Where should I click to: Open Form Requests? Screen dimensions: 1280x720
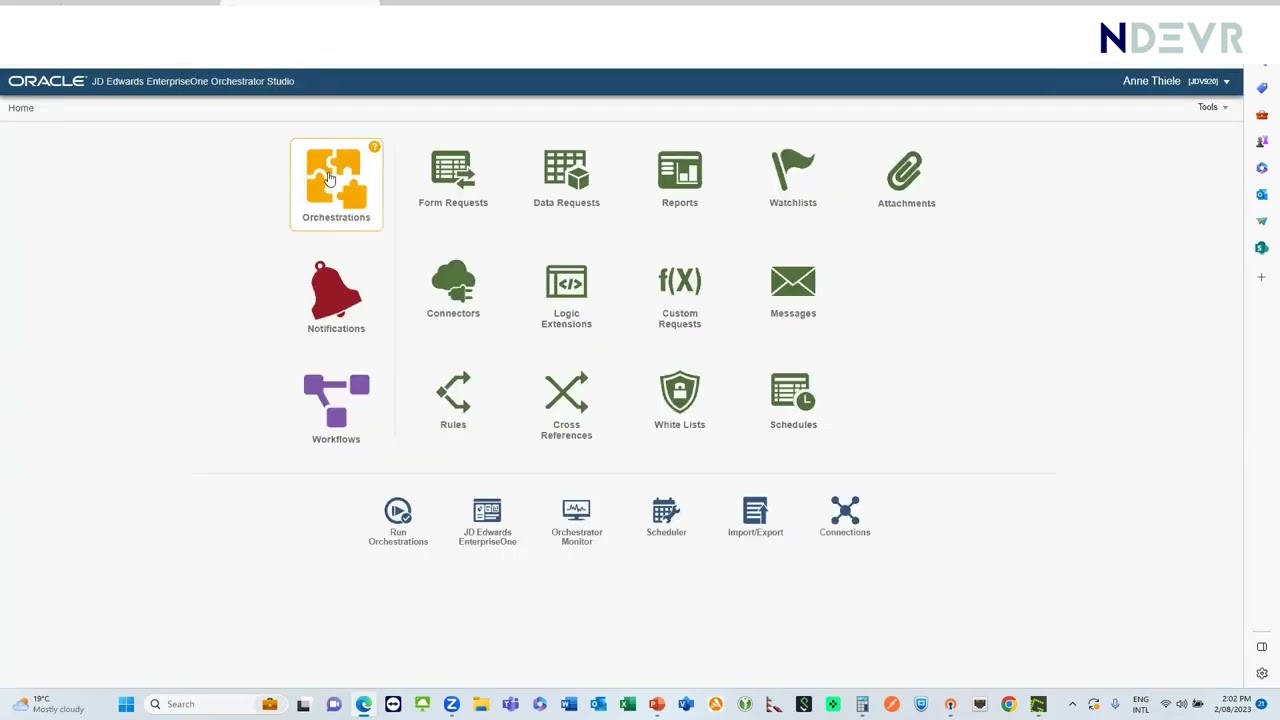(453, 179)
